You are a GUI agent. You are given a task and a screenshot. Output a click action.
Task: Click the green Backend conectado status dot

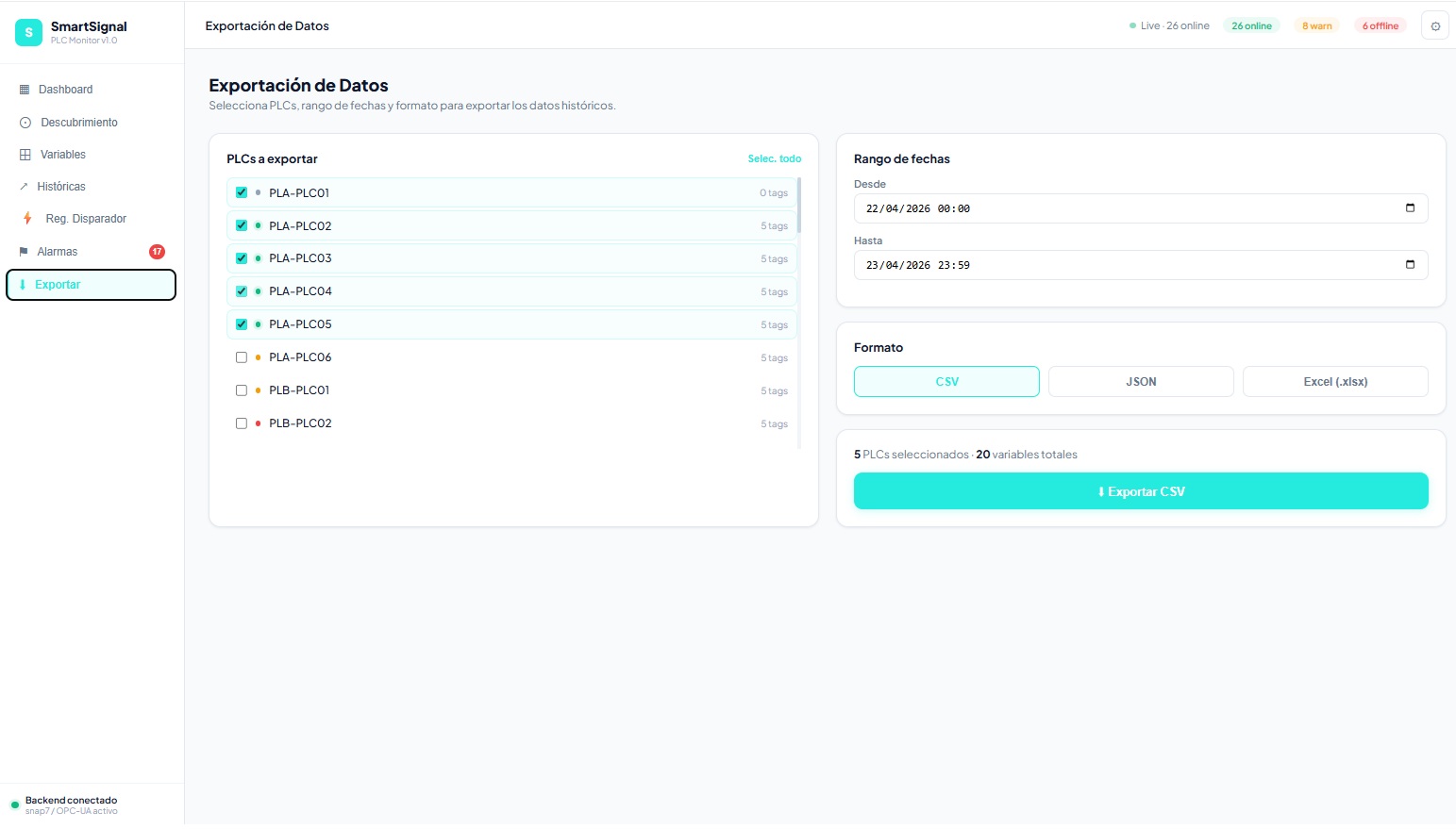tap(15, 805)
